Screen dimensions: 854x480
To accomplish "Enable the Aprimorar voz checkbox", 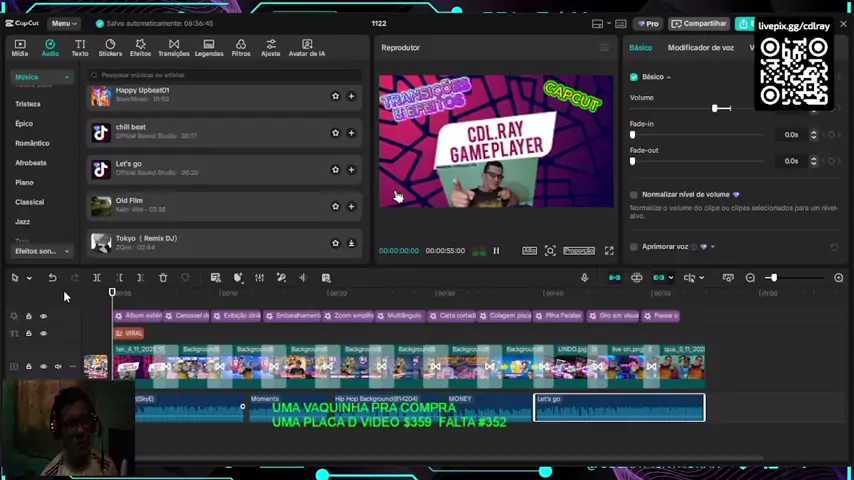I will (634, 247).
